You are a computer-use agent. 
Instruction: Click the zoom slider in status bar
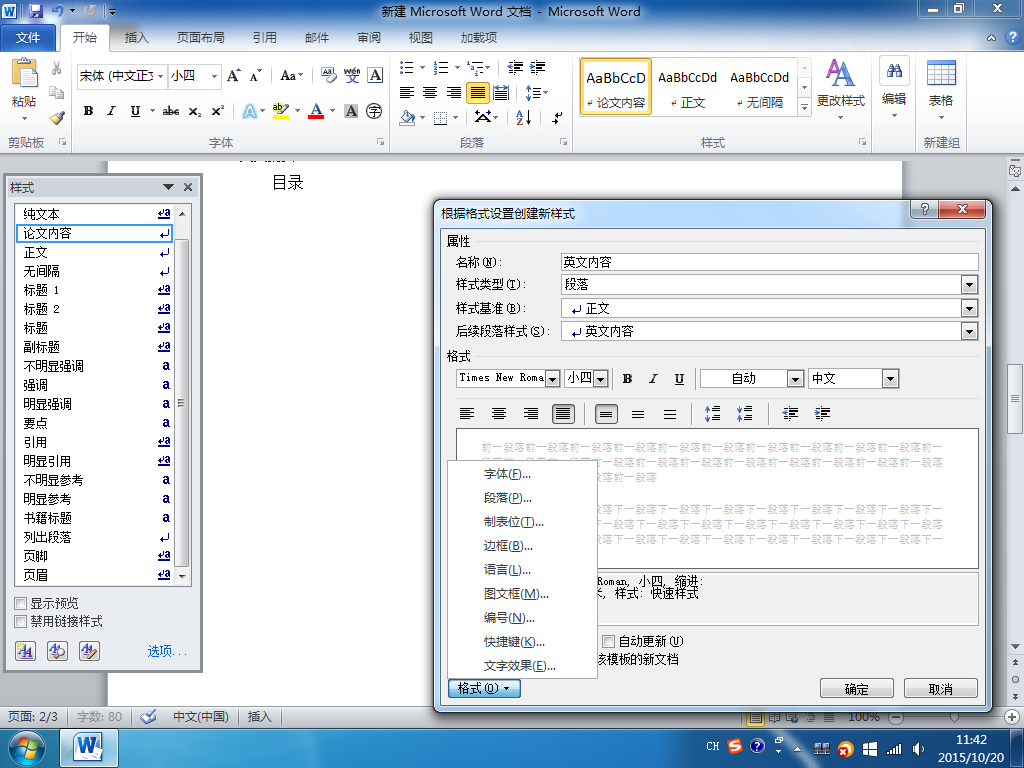(x=953, y=716)
